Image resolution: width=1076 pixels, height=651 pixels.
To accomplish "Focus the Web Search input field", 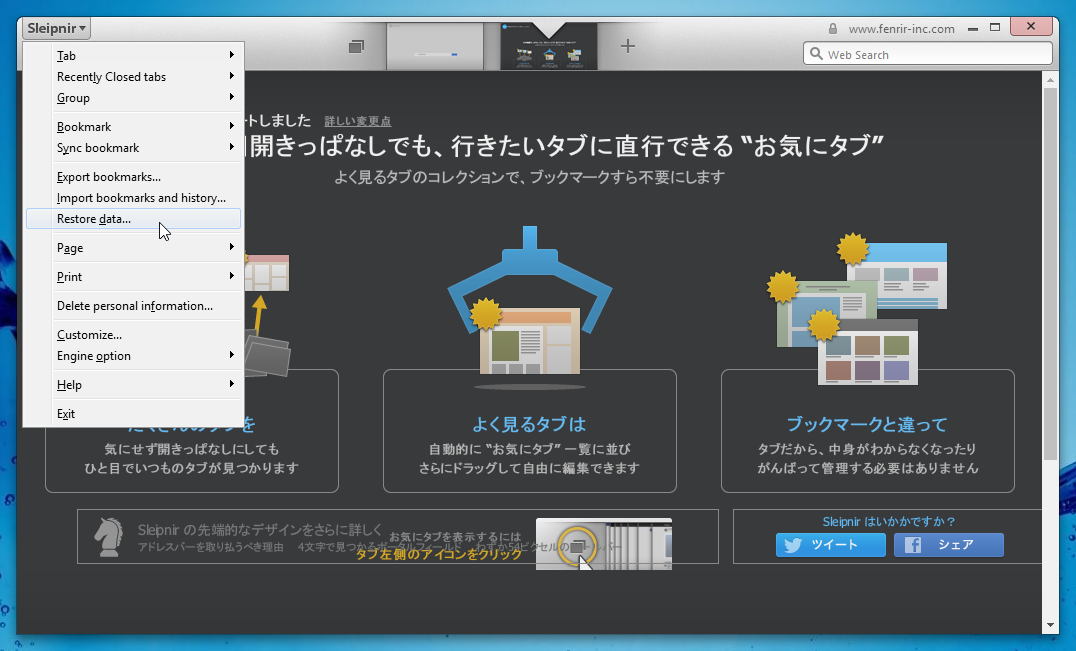I will click(928, 54).
